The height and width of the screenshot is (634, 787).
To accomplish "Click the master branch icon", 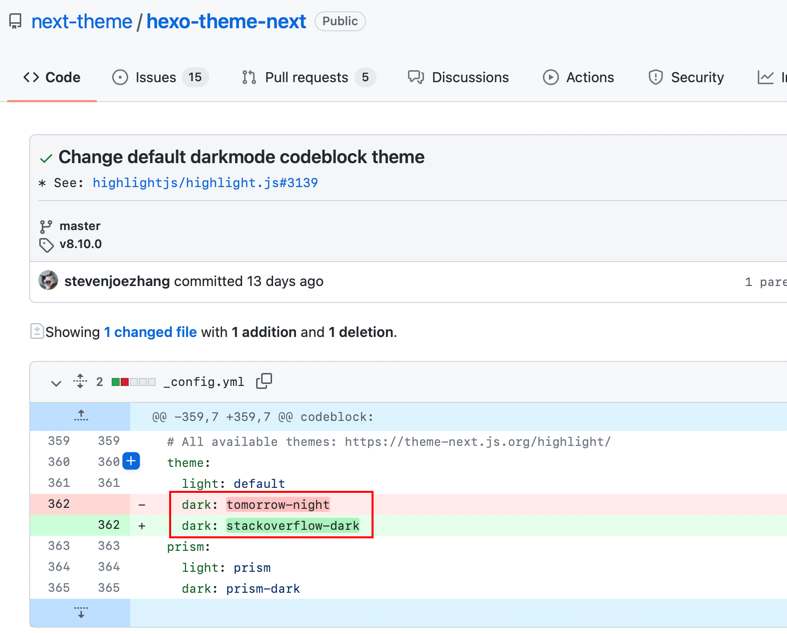I will [46, 226].
